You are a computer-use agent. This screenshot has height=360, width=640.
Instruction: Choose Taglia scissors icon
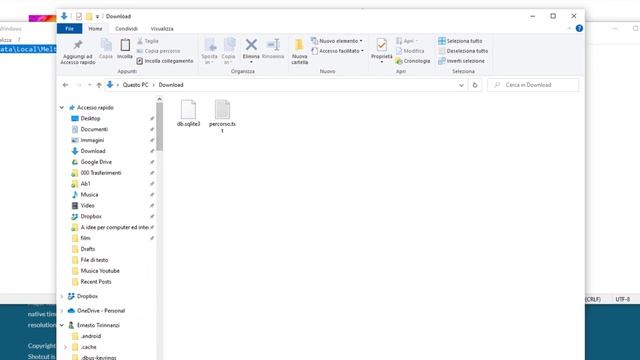[x=148, y=41]
